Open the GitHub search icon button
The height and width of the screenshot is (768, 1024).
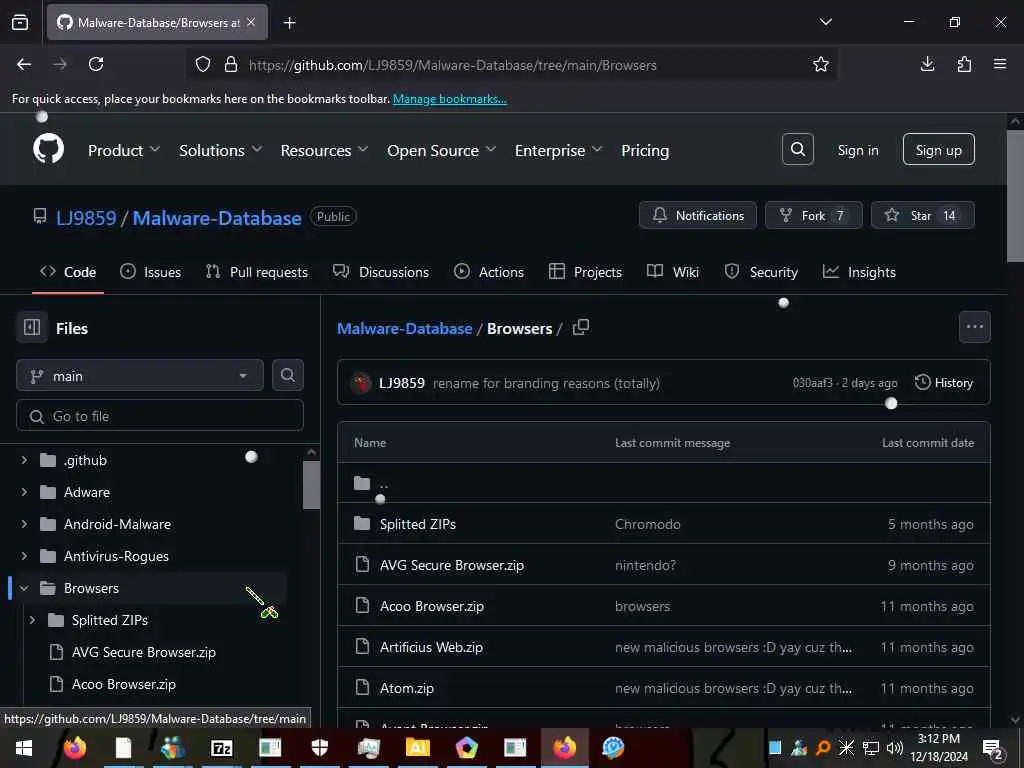point(797,150)
